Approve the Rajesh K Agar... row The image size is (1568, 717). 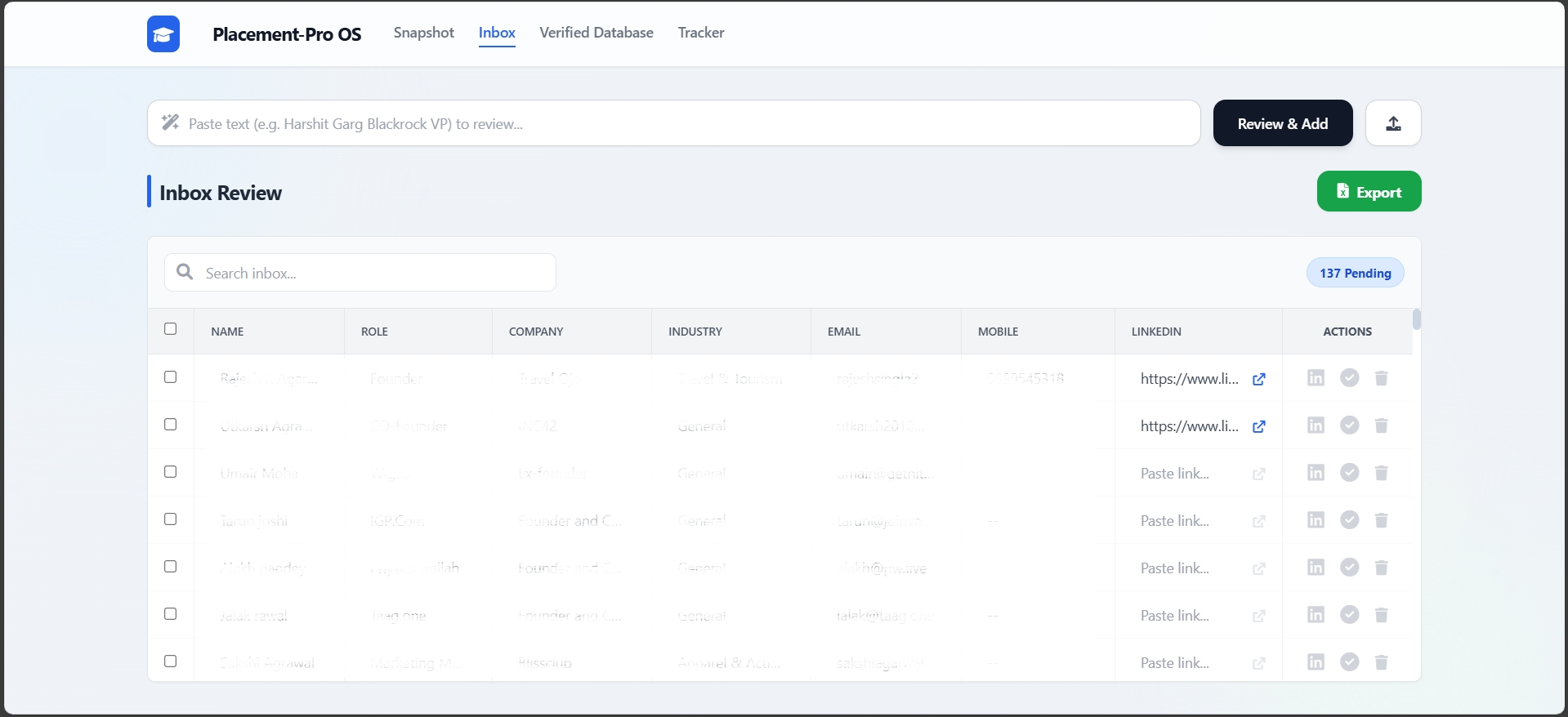pos(1350,377)
